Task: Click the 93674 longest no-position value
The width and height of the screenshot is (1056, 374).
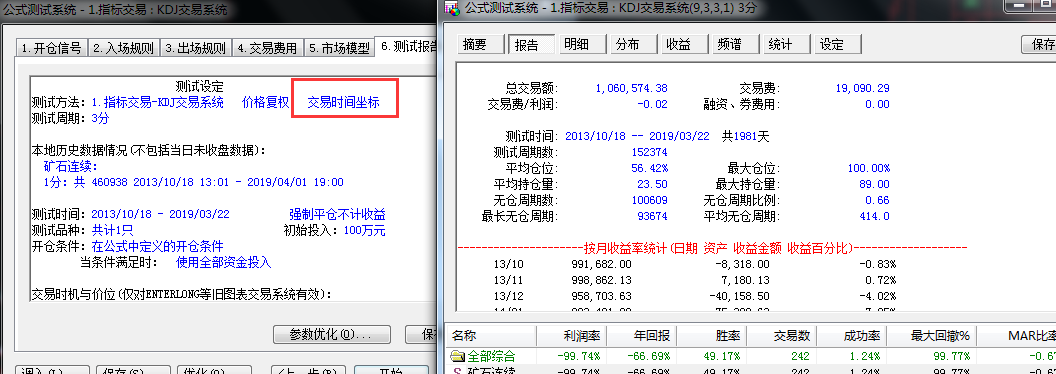Action: [x=652, y=216]
